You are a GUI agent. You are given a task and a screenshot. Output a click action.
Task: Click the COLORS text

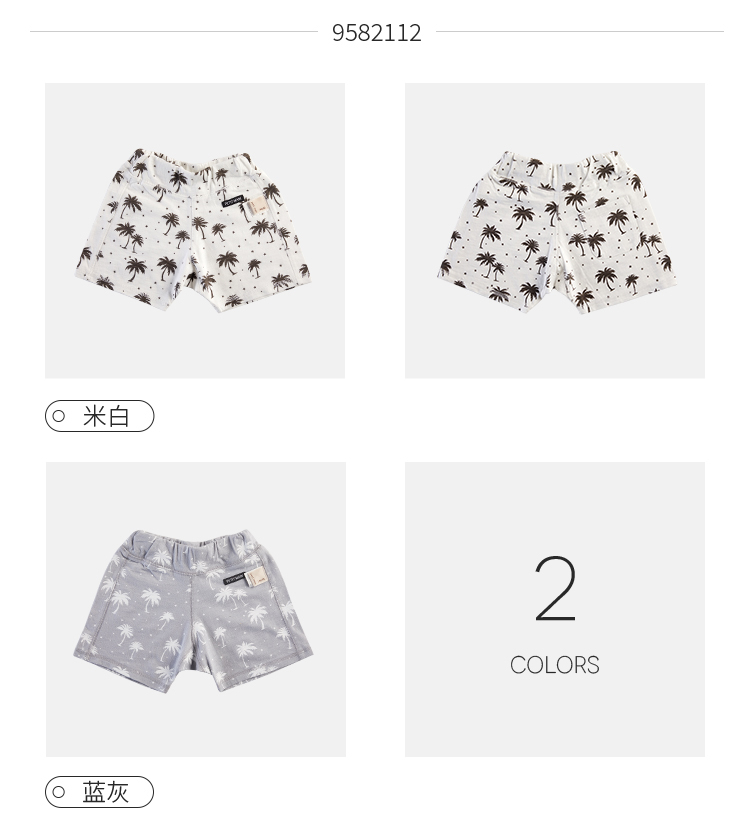(555, 665)
